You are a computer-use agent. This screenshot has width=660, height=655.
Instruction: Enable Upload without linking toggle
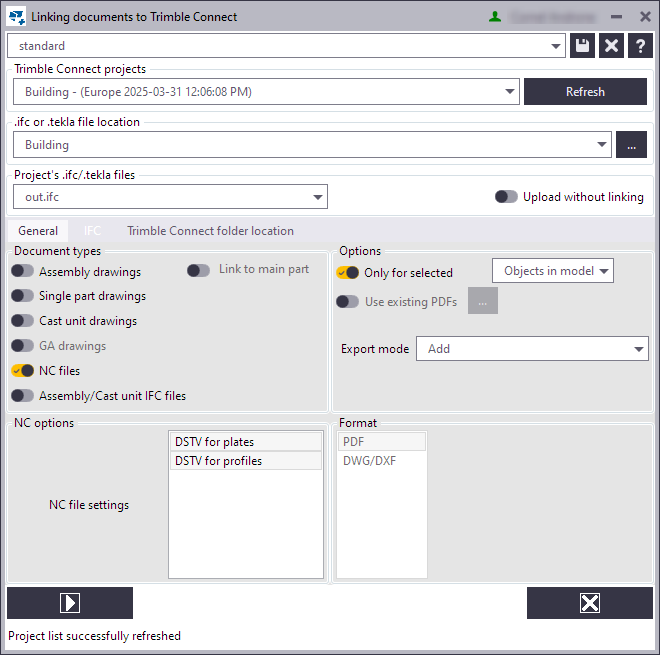pos(506,197)
